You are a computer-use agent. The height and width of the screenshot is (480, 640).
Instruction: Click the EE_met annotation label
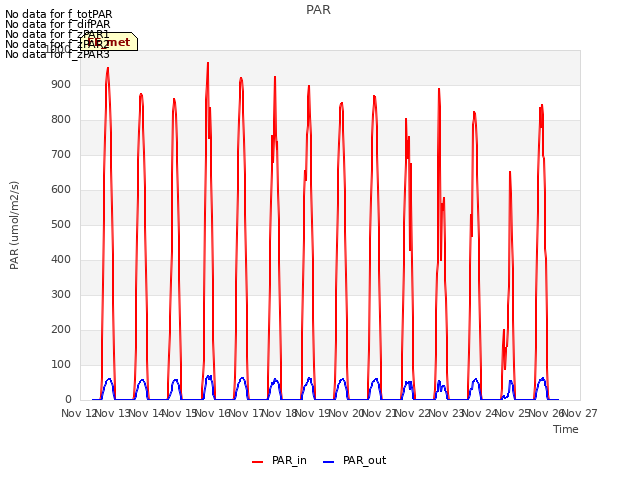pos(109,42)
